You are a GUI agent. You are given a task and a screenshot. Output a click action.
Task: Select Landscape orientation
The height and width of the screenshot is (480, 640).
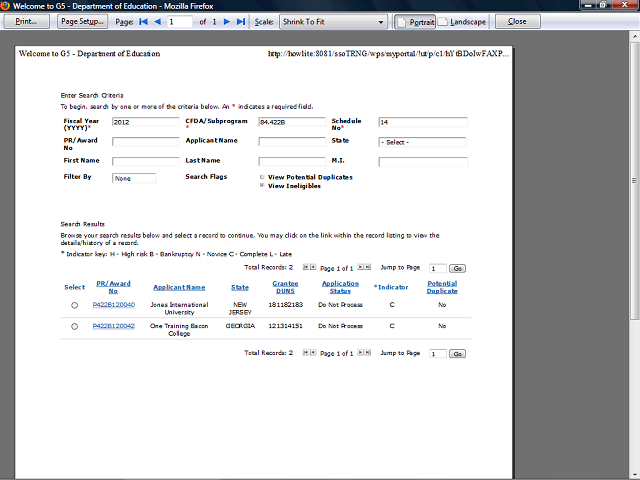(x=462, y=22)
